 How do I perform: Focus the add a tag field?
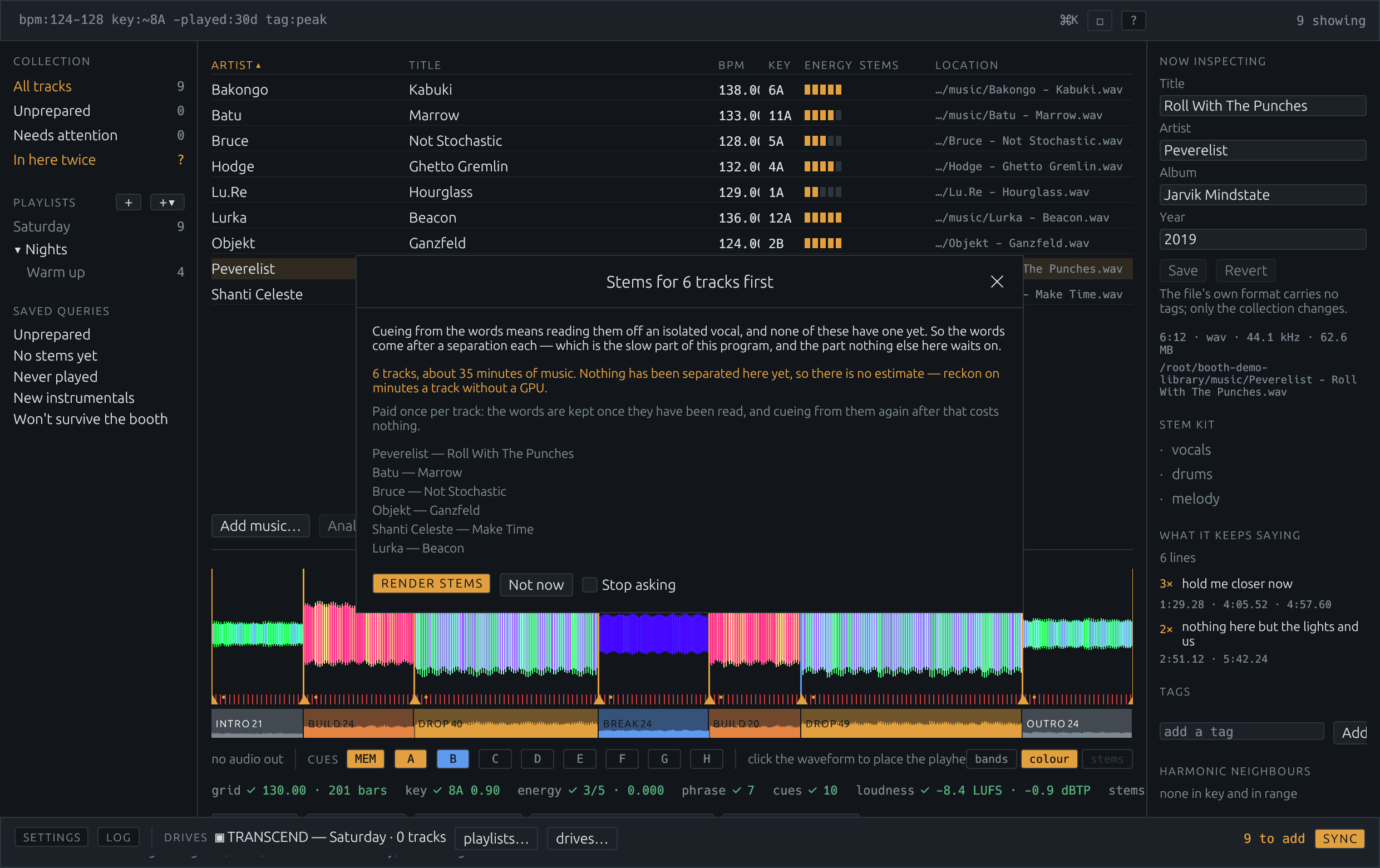(1241, 732)
